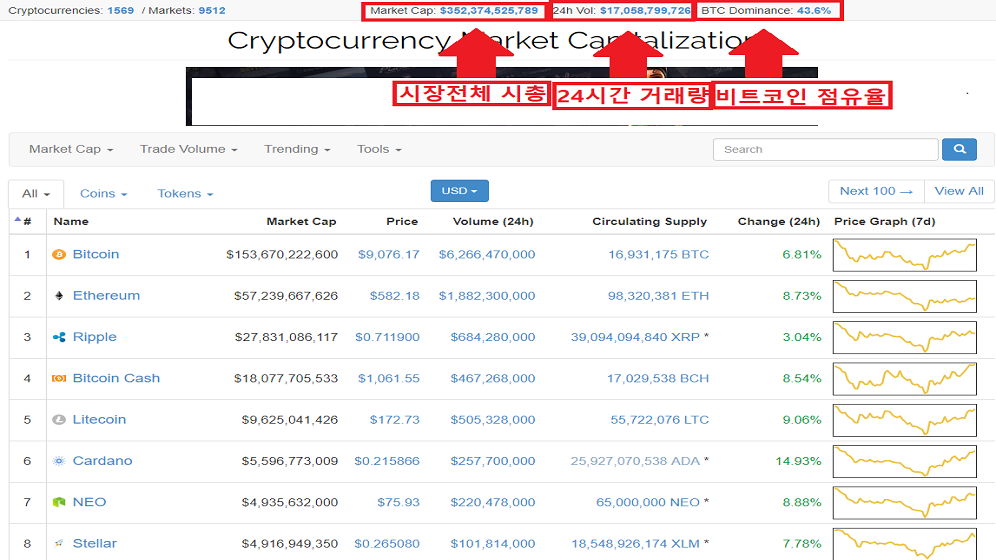Click the Cardano logo icon
This screenshot has height=560, width=996.
pyautogui.click(x=58, y=461)
